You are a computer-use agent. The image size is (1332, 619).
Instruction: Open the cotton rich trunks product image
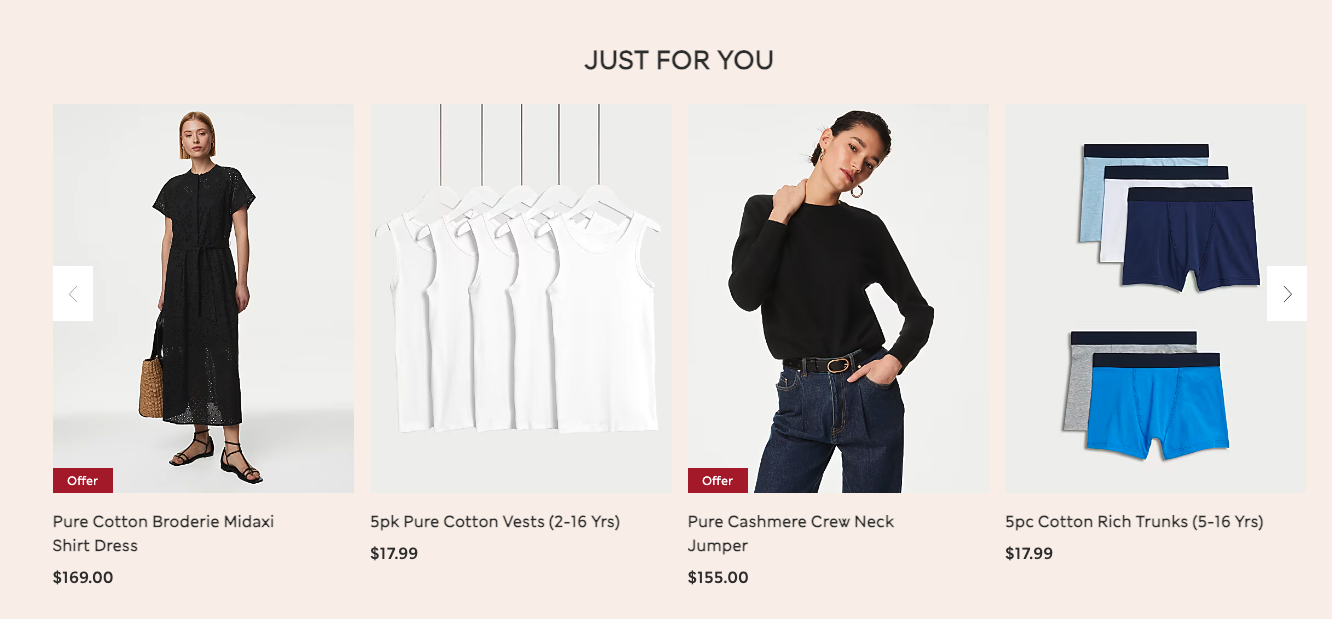tap(1155, 298)
